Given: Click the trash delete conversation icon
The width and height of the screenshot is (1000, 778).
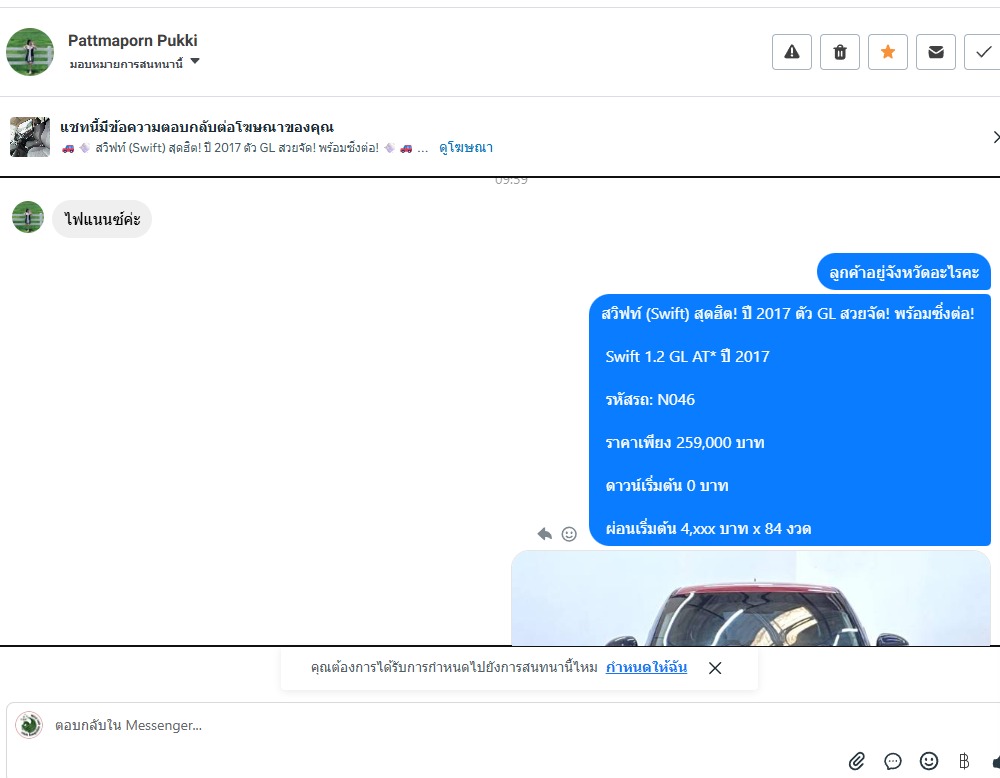Looking at the screenshot, I should 840,52.
